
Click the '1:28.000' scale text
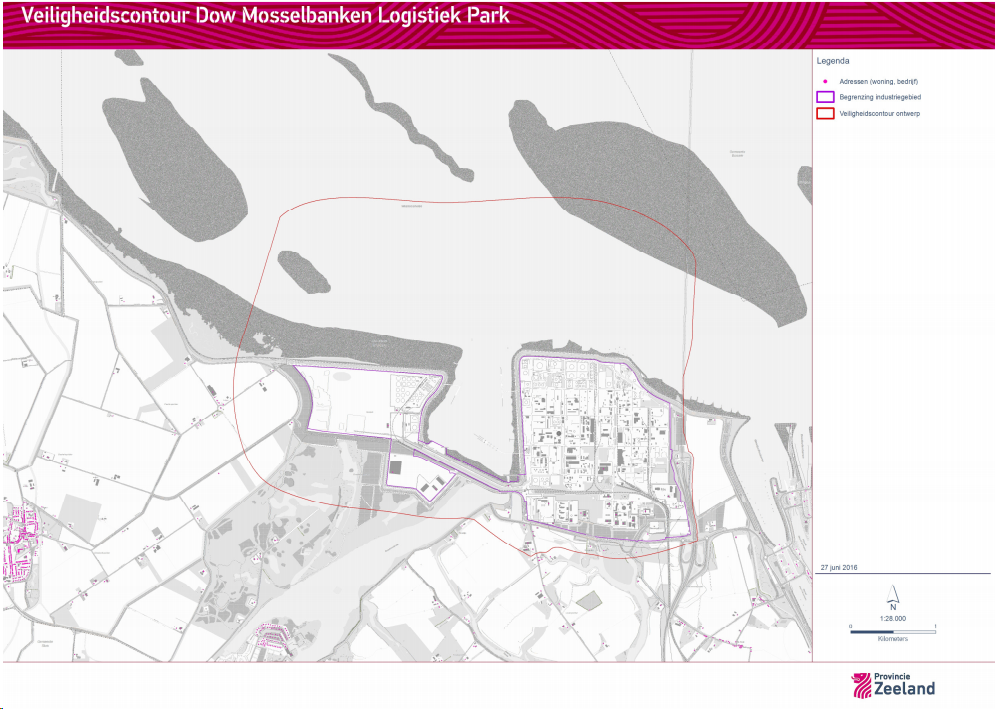(x=892, y=618)
